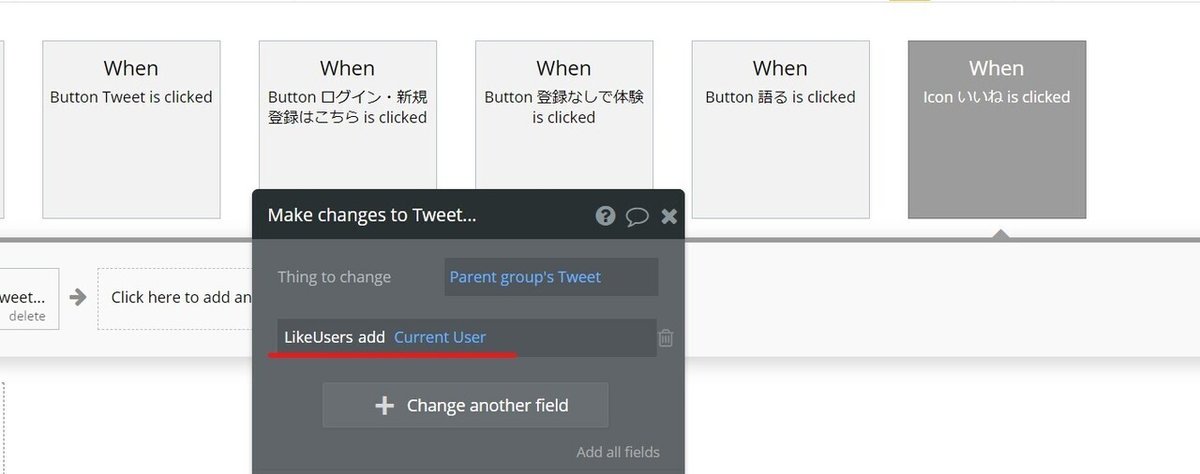Screen dimensions: 1200x474
Task: Close the Make changes to Tweet popup
Action: (x=669, y=216)
